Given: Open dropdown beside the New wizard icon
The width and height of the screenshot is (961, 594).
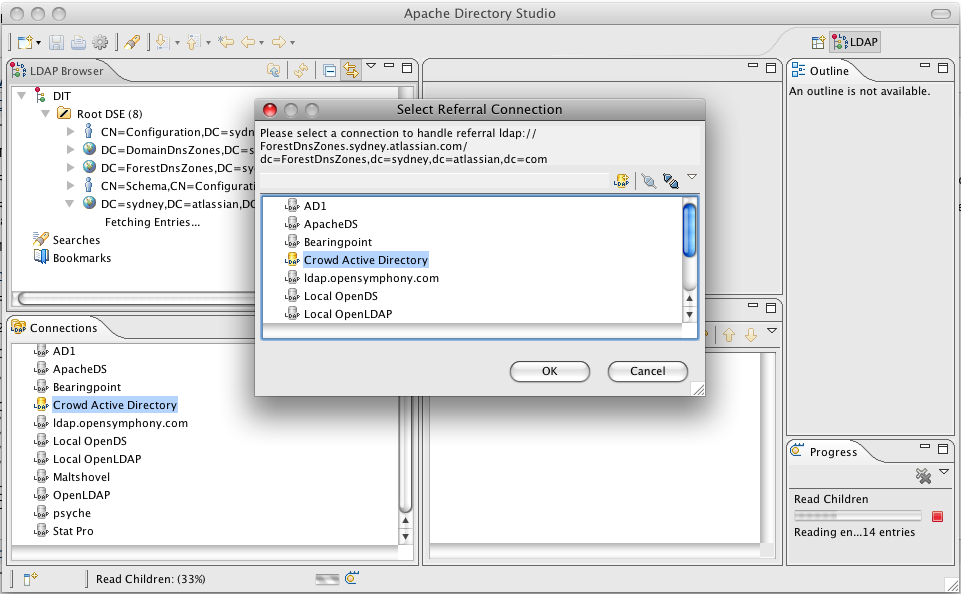Looking at the screenshot, I should tap(39, 43).
